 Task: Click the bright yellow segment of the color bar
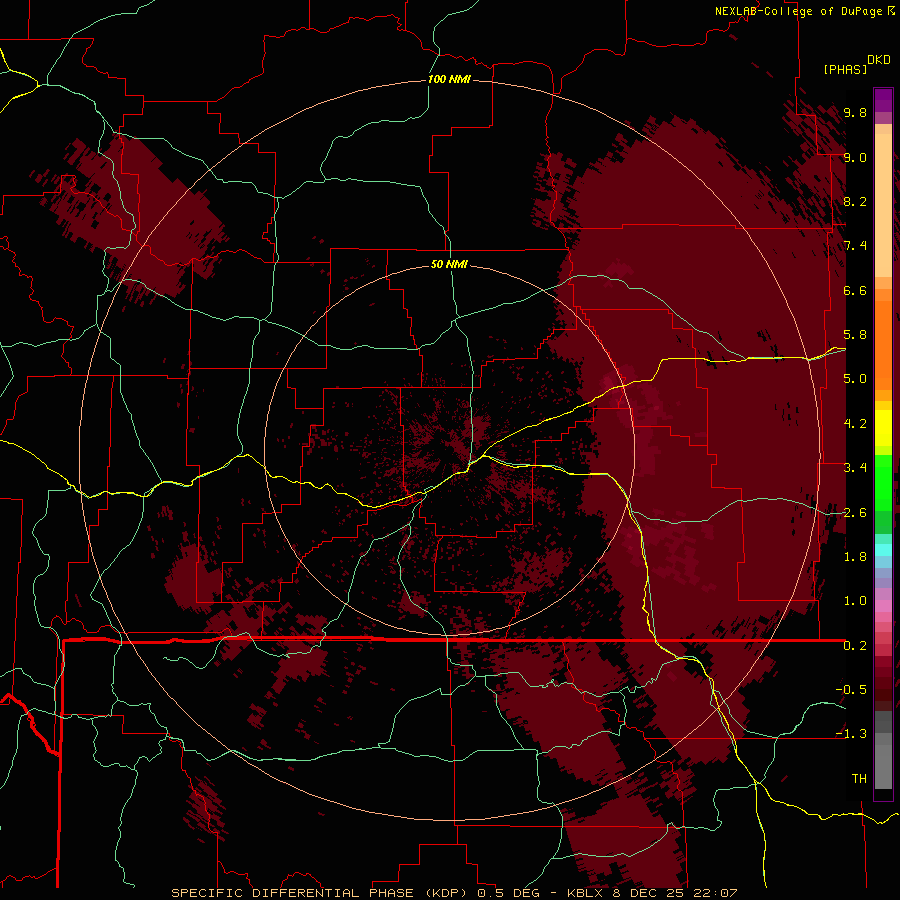(883, 428)
